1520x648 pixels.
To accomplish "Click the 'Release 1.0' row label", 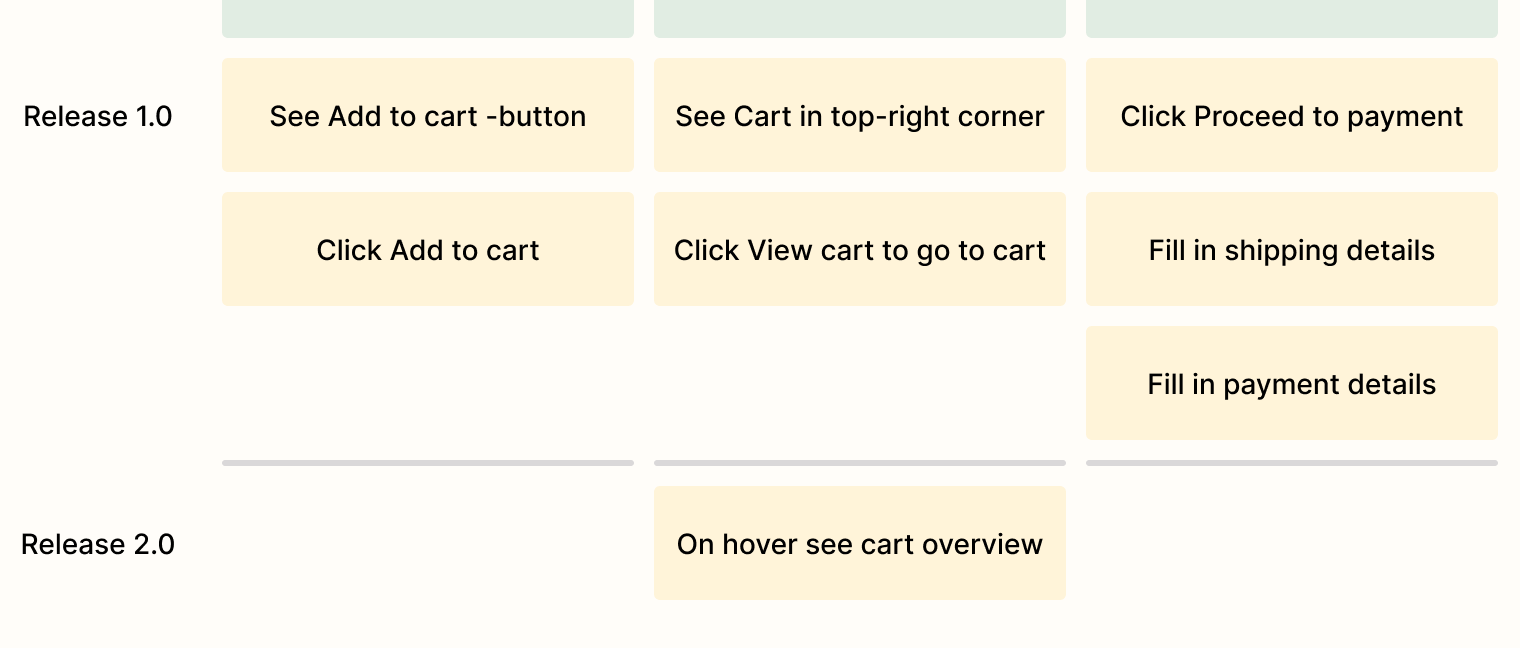I will [x=98, y=116].
